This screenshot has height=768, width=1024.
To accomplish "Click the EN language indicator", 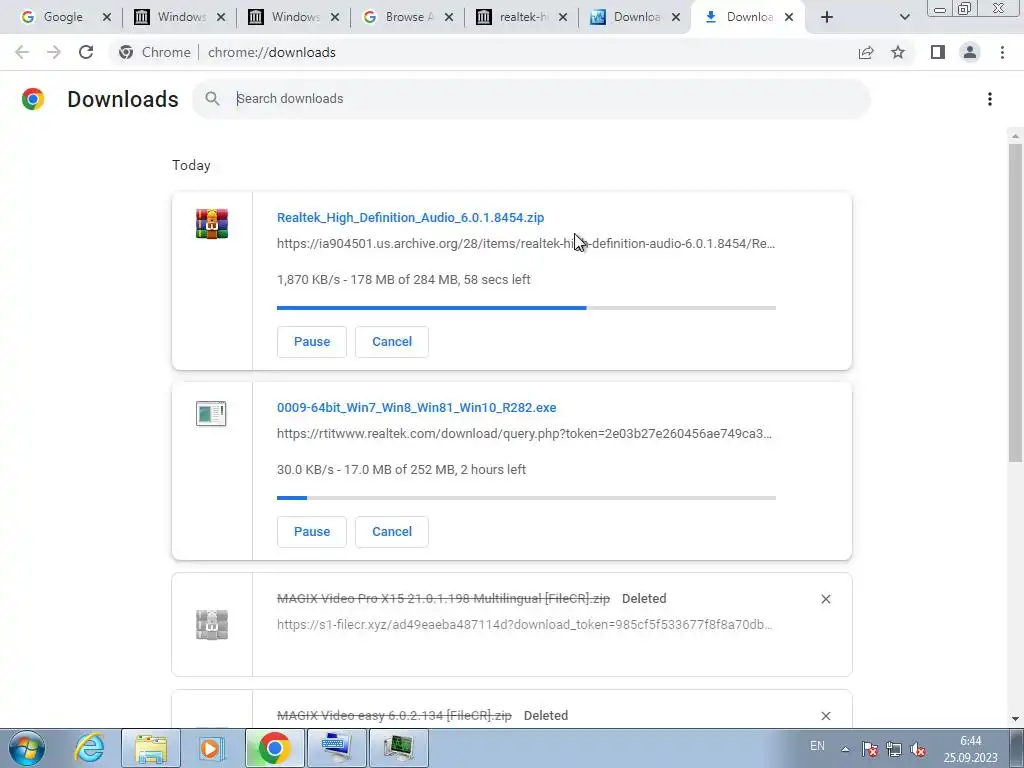I will tap(817, 746).
